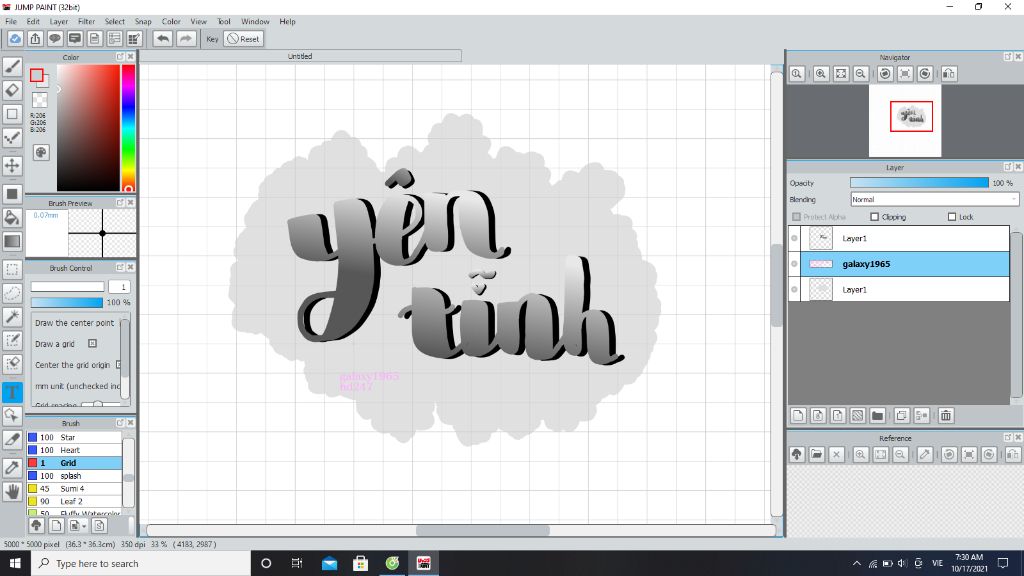Open the File menu

[x=11, y=22]
